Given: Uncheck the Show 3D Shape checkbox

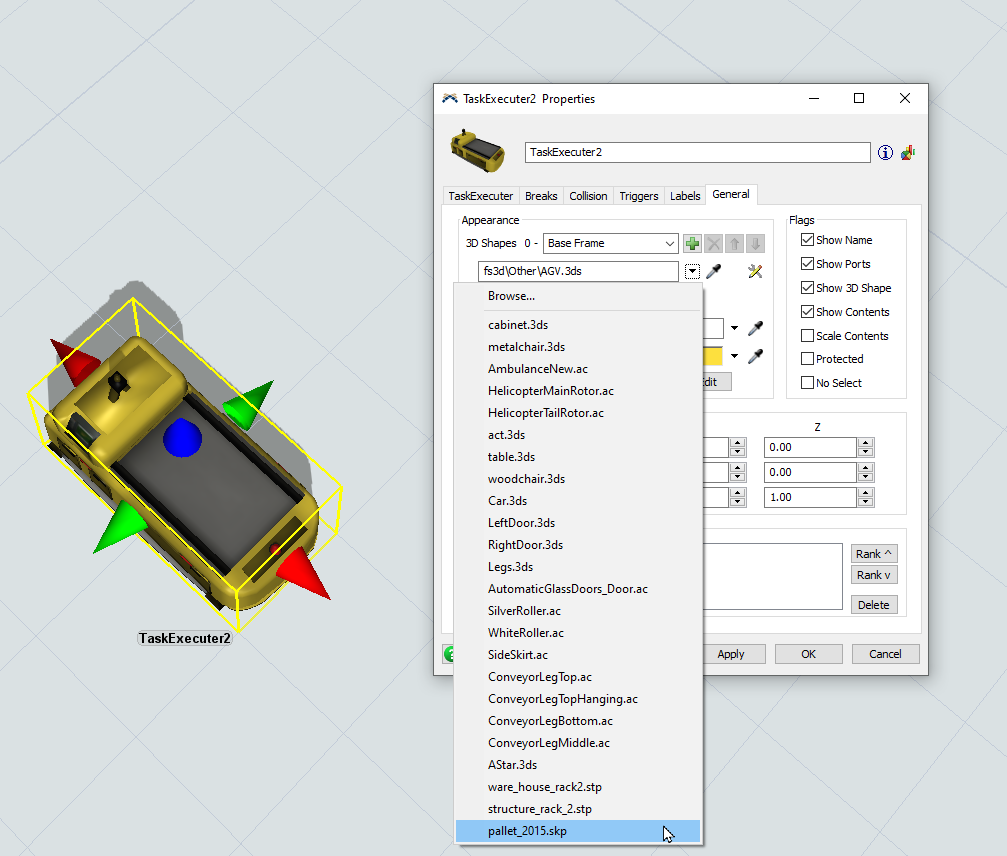Looking at the screenshot, I should [807, 288].
